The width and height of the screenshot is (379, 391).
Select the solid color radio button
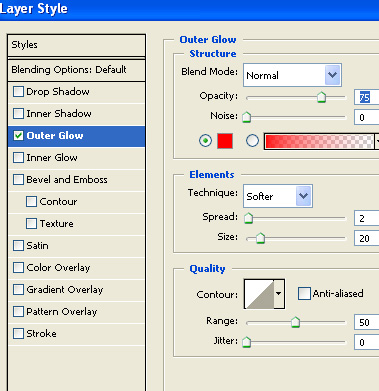point(205,141)
